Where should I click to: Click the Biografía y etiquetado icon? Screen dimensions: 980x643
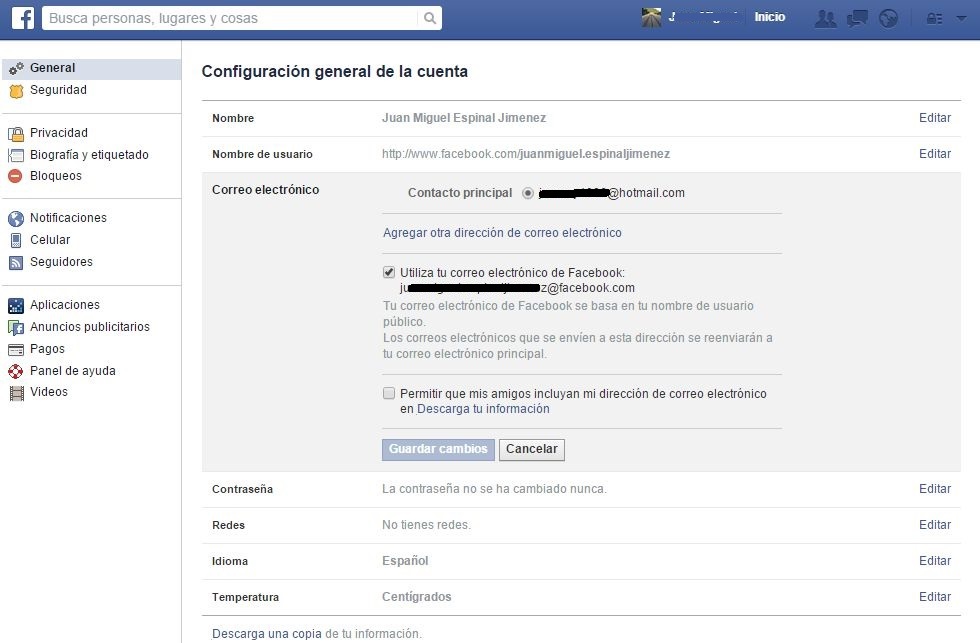click(16, 155)
